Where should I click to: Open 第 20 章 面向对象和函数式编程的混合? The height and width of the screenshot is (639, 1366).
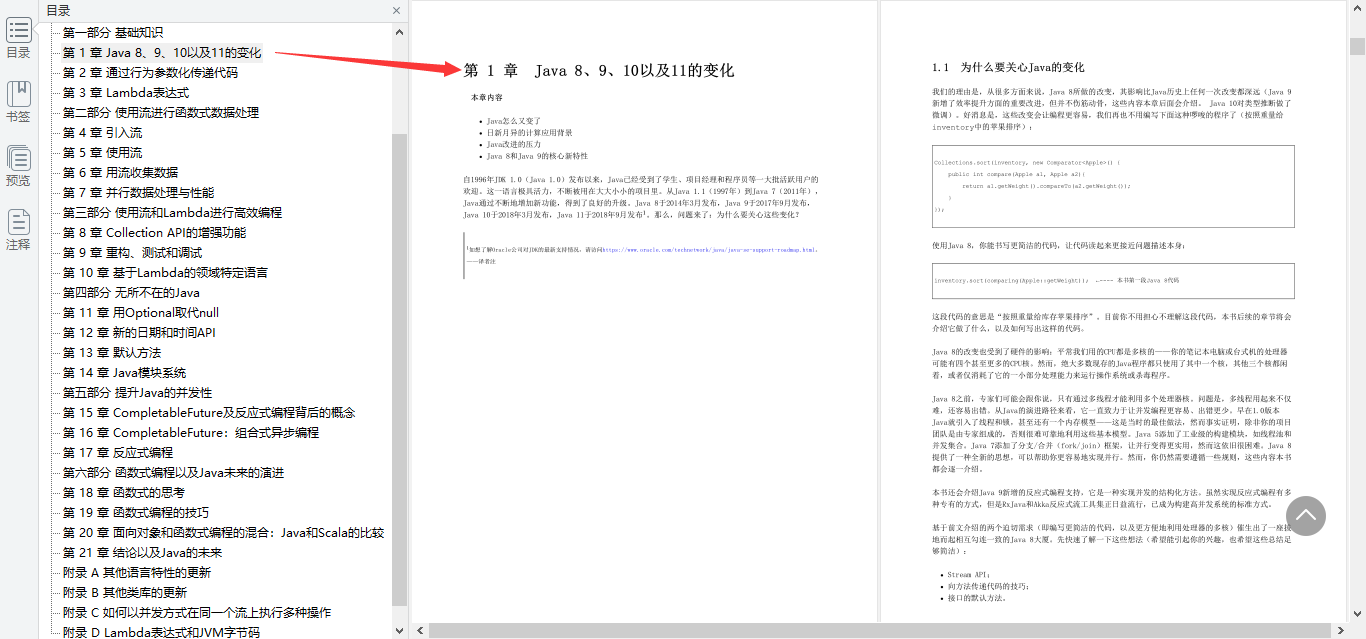(x=223, y=532)
